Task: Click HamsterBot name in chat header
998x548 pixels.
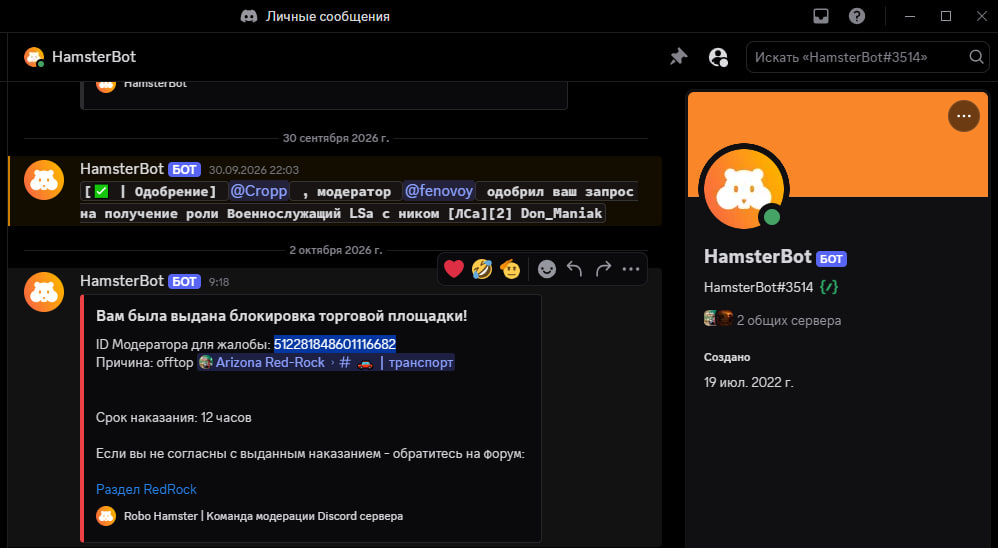Action: (94, 57)
